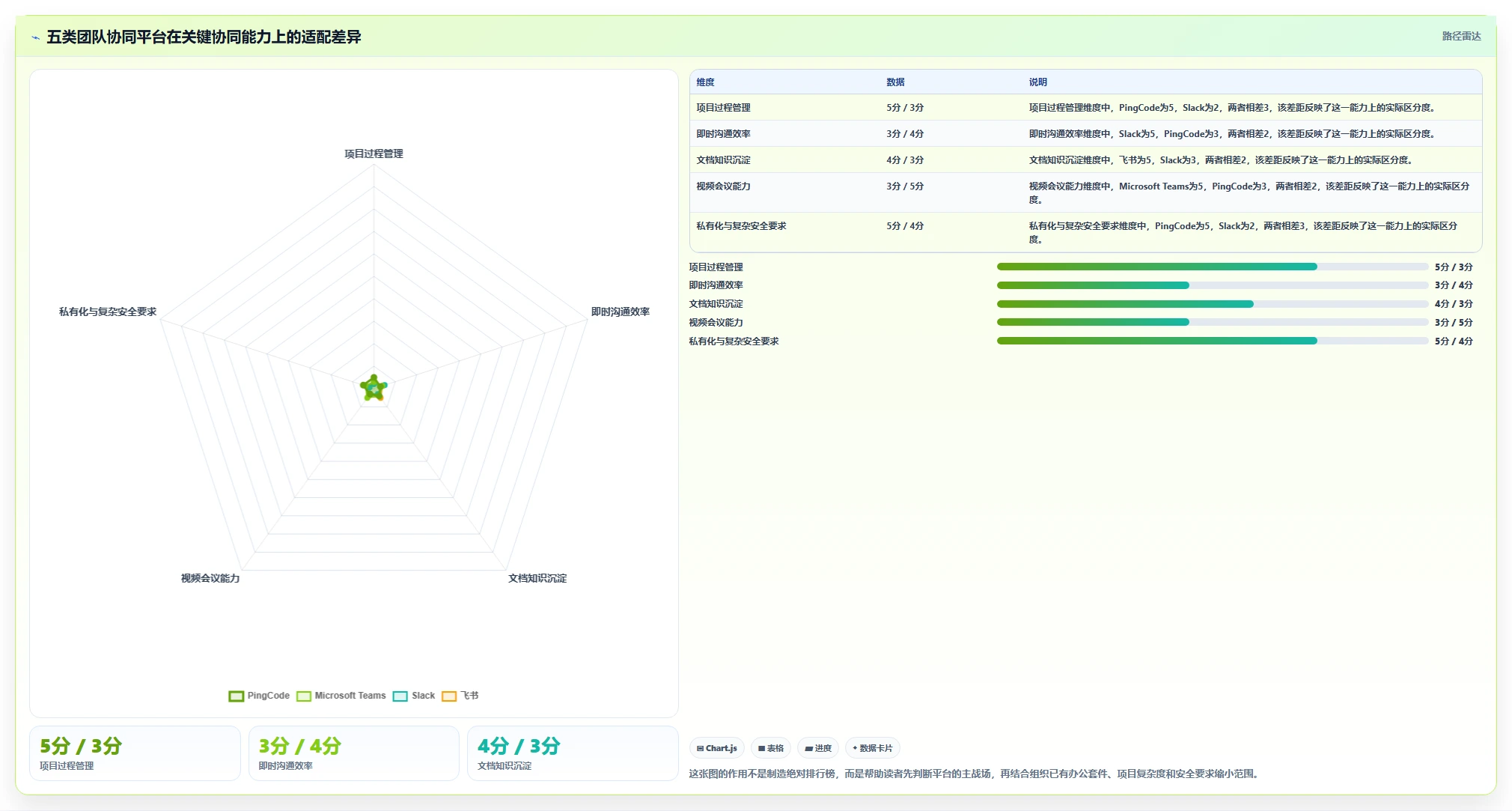
Task: Click the 路径雷达 label in the header
Action: (1461, 36)
